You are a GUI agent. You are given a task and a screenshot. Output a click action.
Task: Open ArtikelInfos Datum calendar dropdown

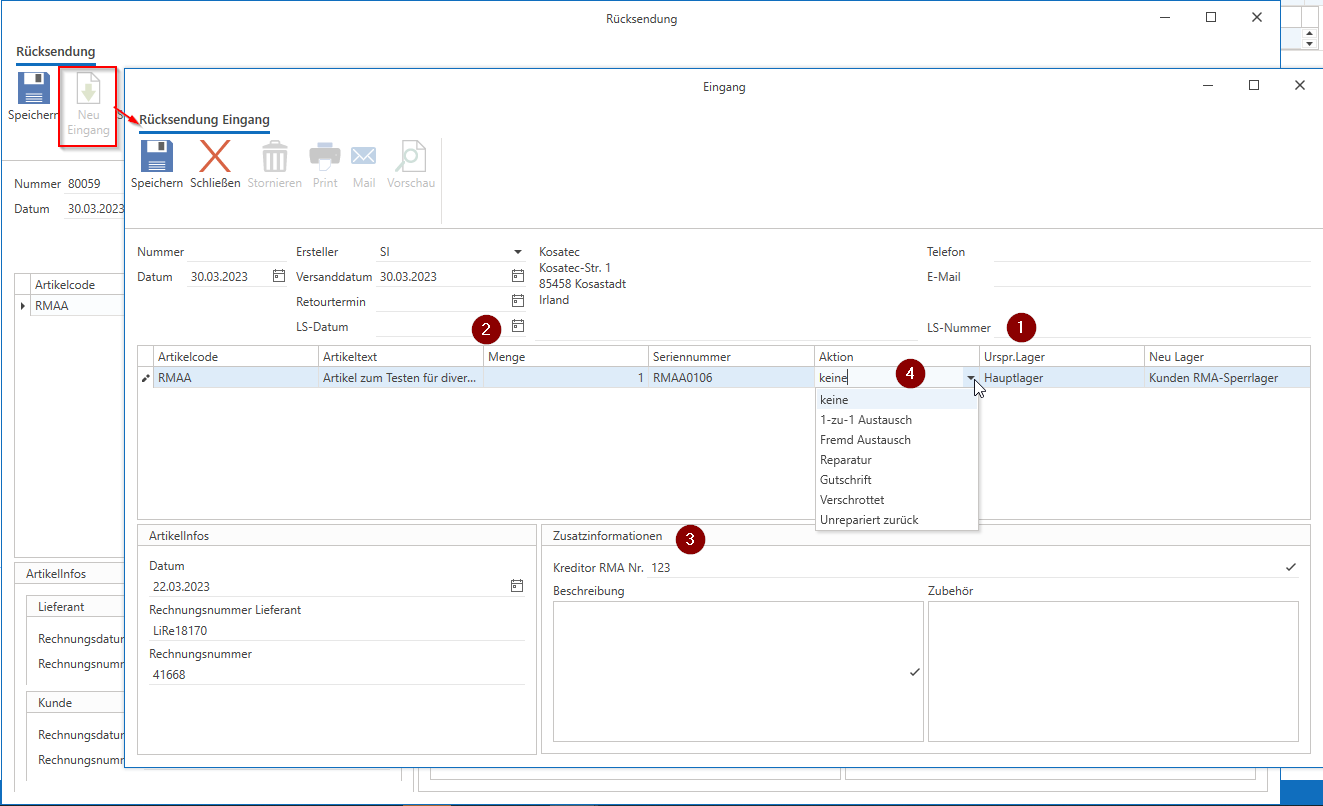coord(517,586)
